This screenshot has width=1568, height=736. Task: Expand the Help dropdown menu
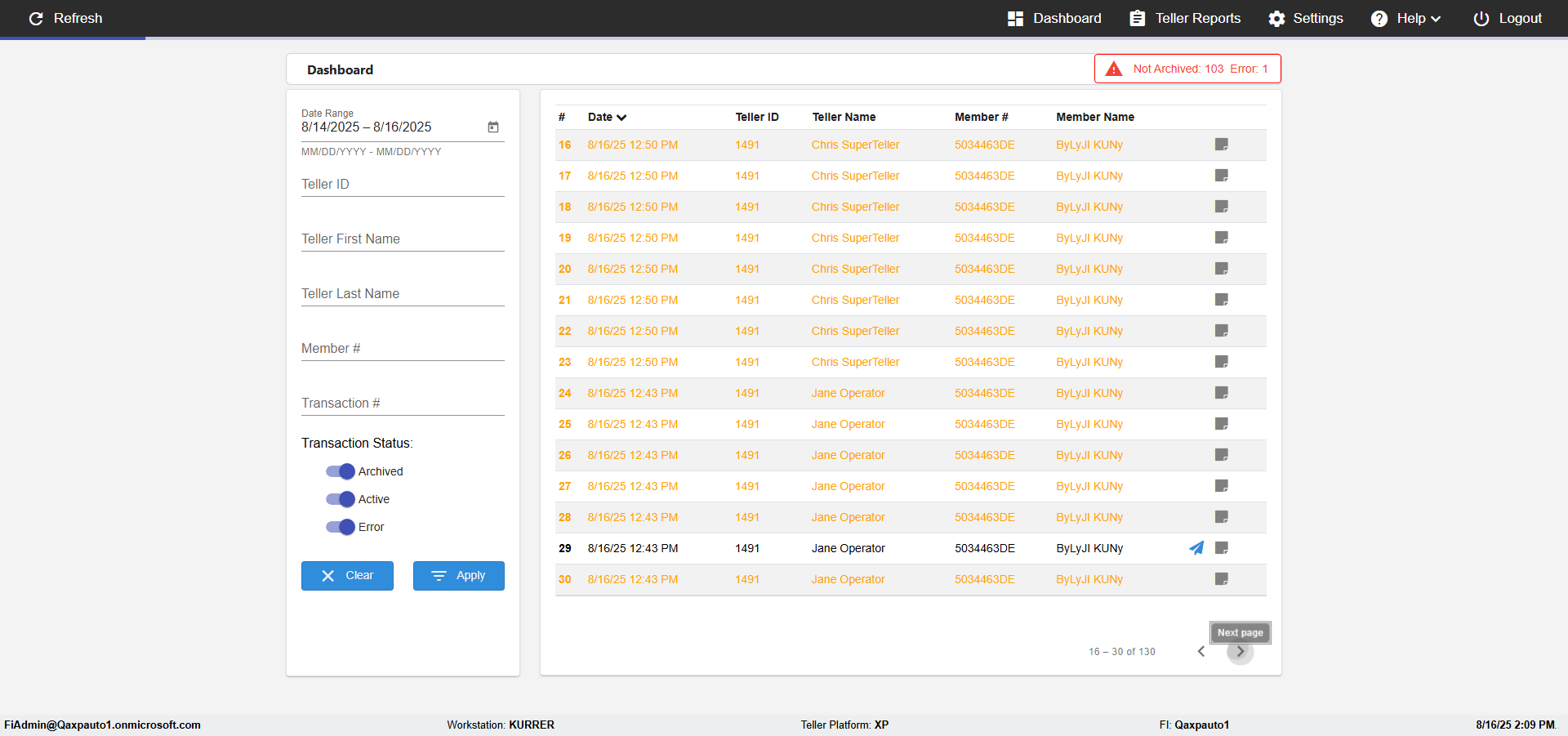[1406, 19]
